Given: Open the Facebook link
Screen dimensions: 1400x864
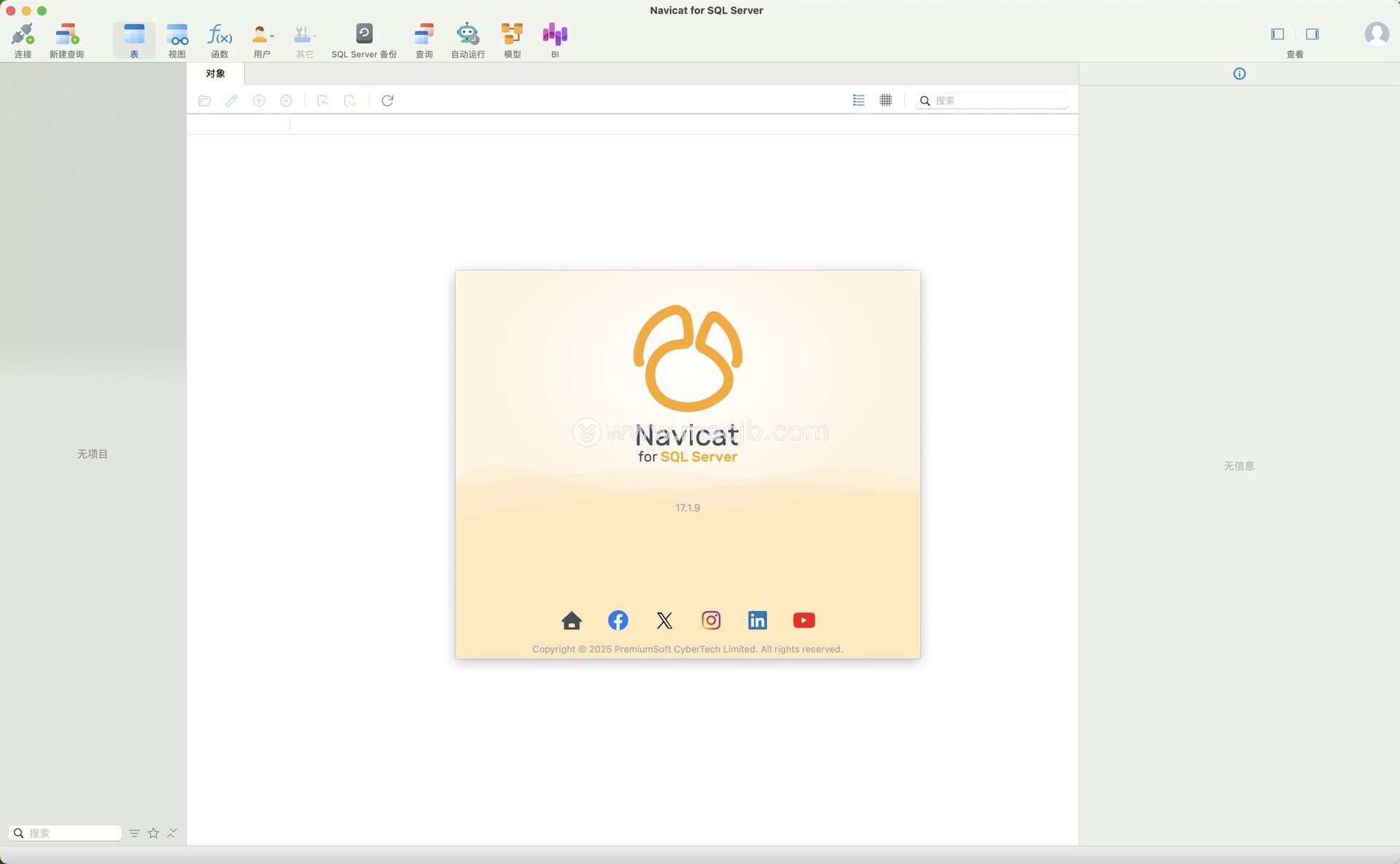Looking at the screenshot, I should [618, 620].
